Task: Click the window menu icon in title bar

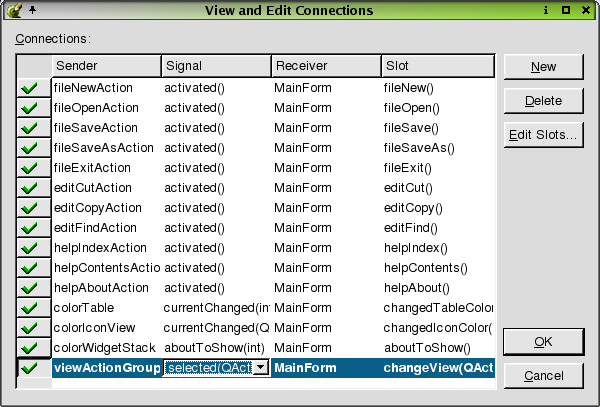Action: point(11,10)
